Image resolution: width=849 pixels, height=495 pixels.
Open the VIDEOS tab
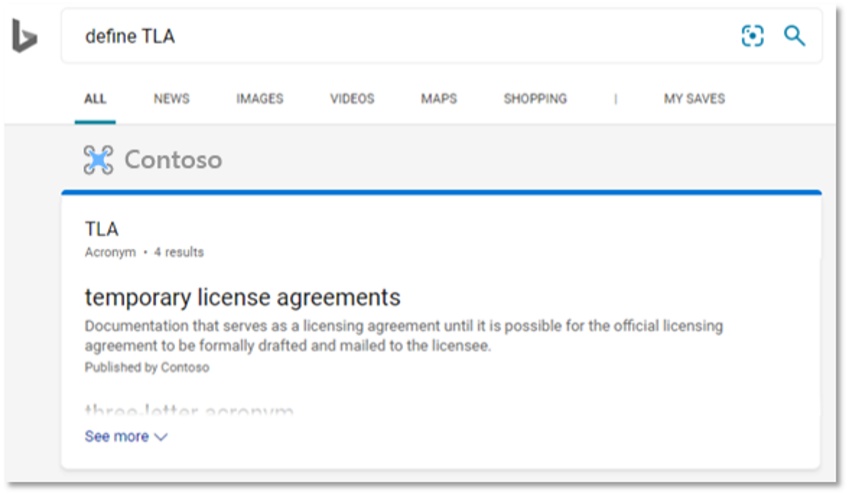[x=352, y=99]
